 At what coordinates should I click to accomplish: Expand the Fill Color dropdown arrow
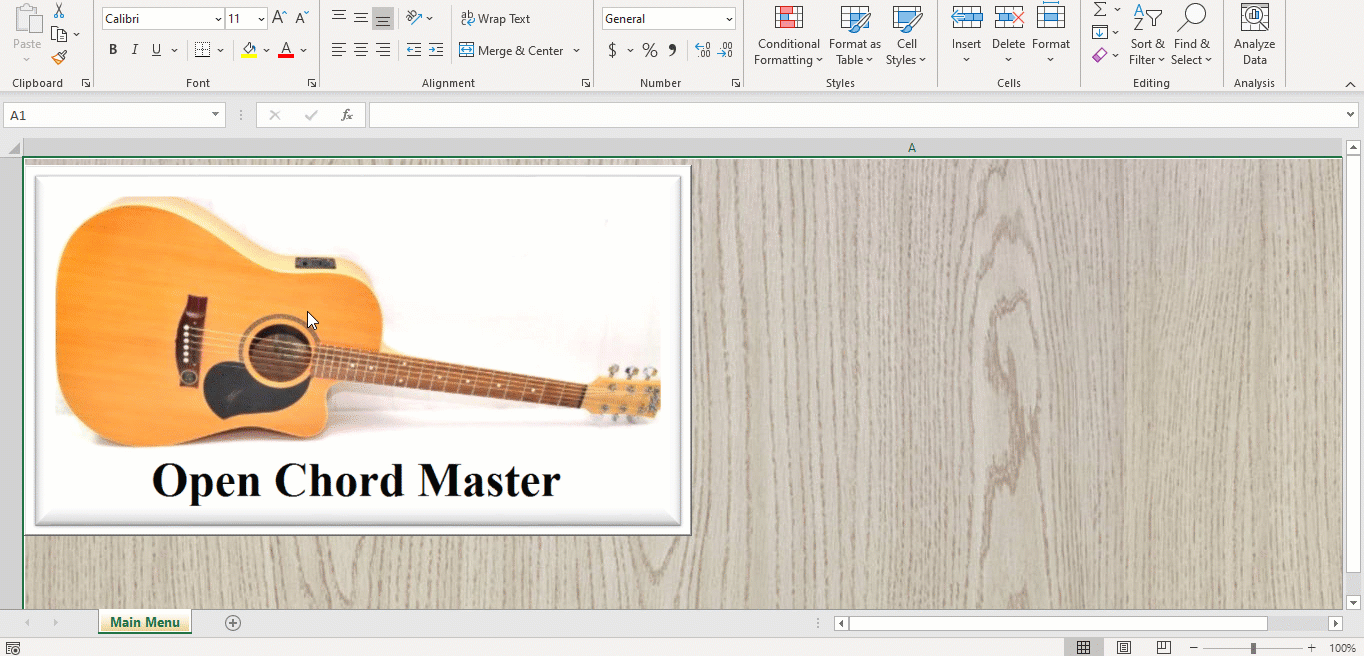(x=266, y=50)
